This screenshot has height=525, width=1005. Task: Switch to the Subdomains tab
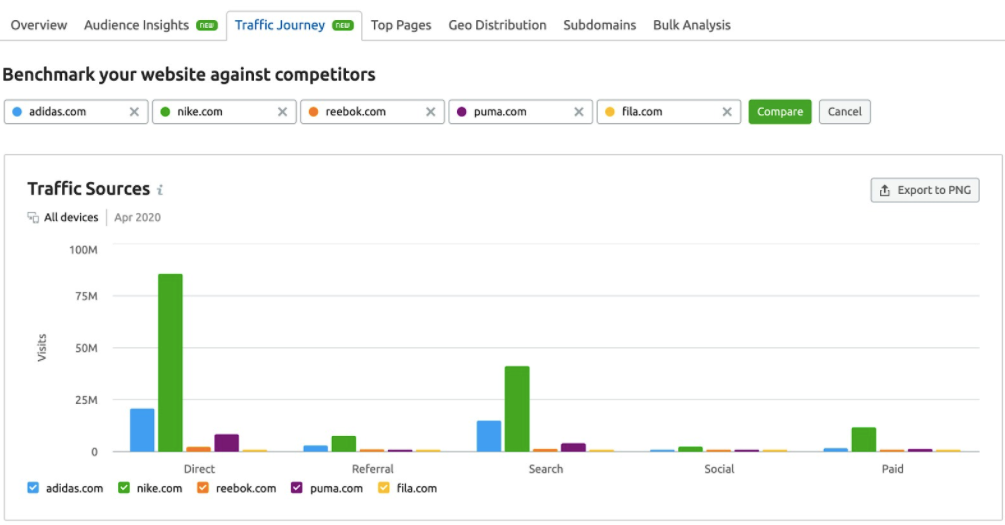[599, 25]
